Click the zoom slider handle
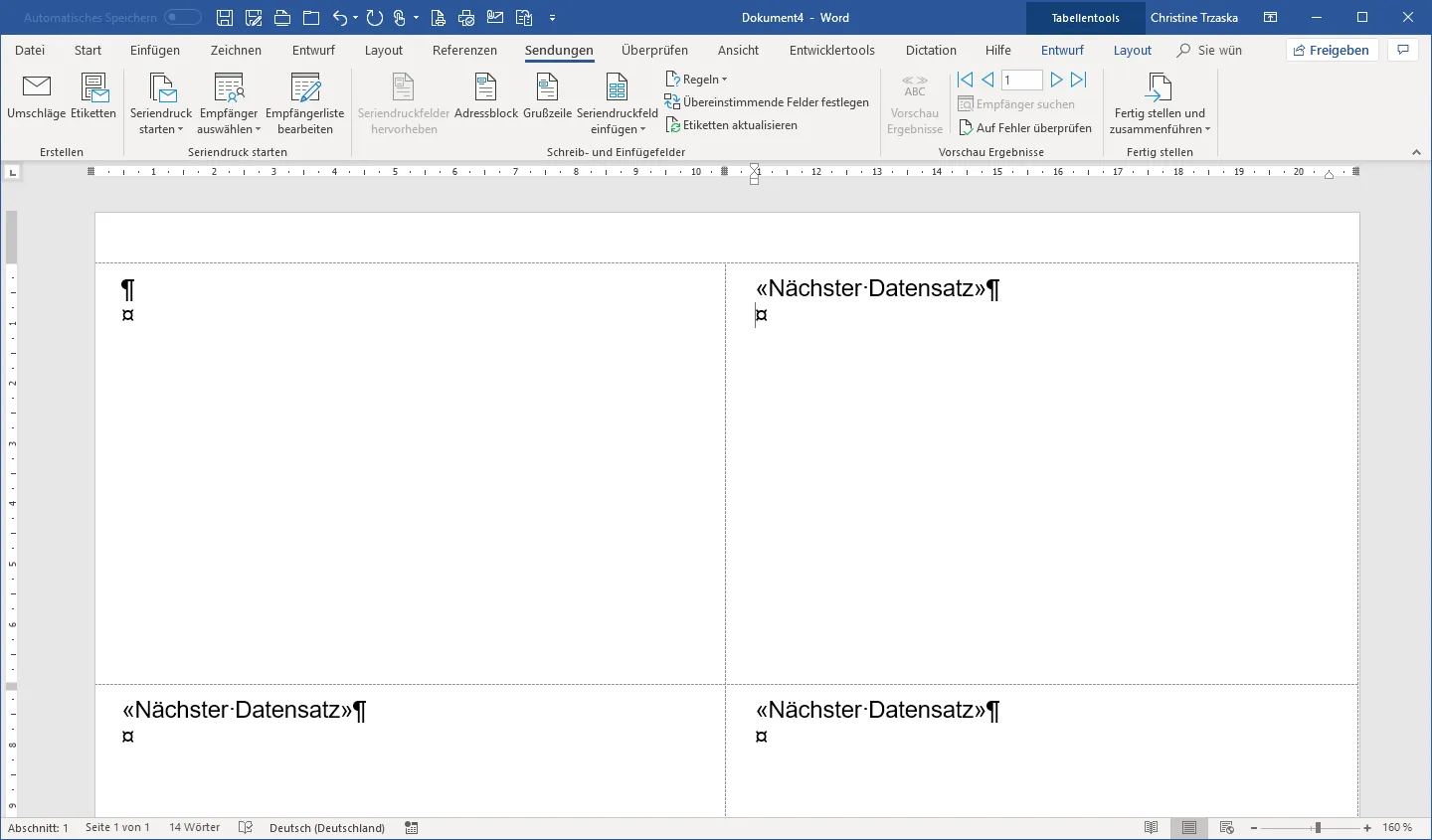Image resolution: width=1432 pixels, height=840 pixels. [1318, 828]
